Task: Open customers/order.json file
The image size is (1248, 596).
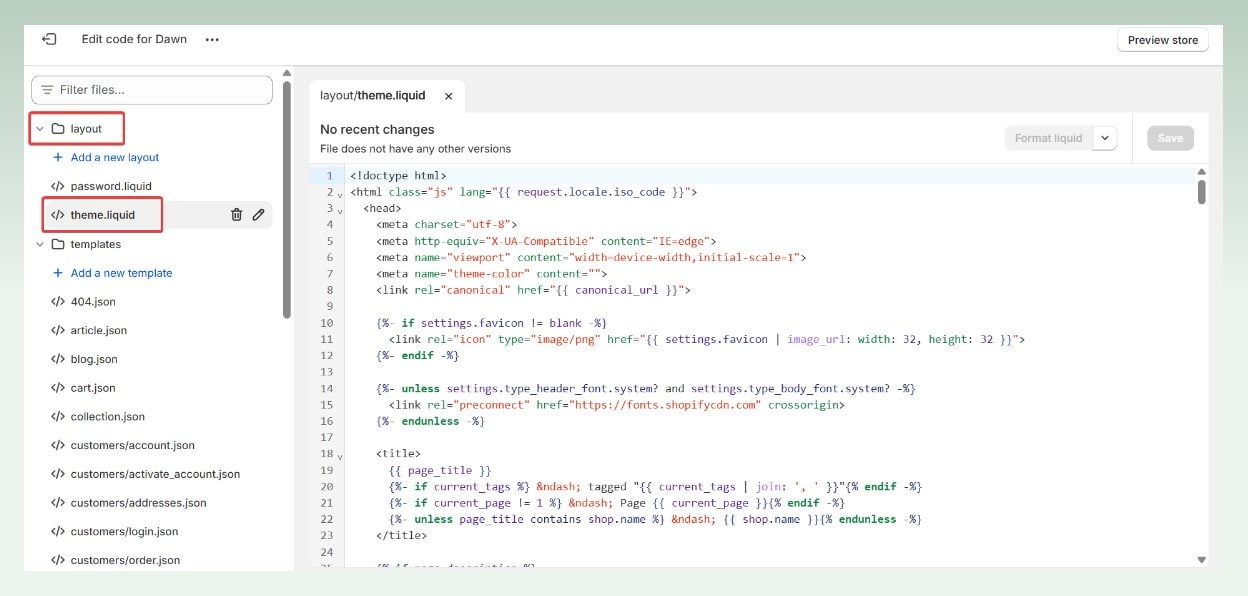Action: click(126, 561)
